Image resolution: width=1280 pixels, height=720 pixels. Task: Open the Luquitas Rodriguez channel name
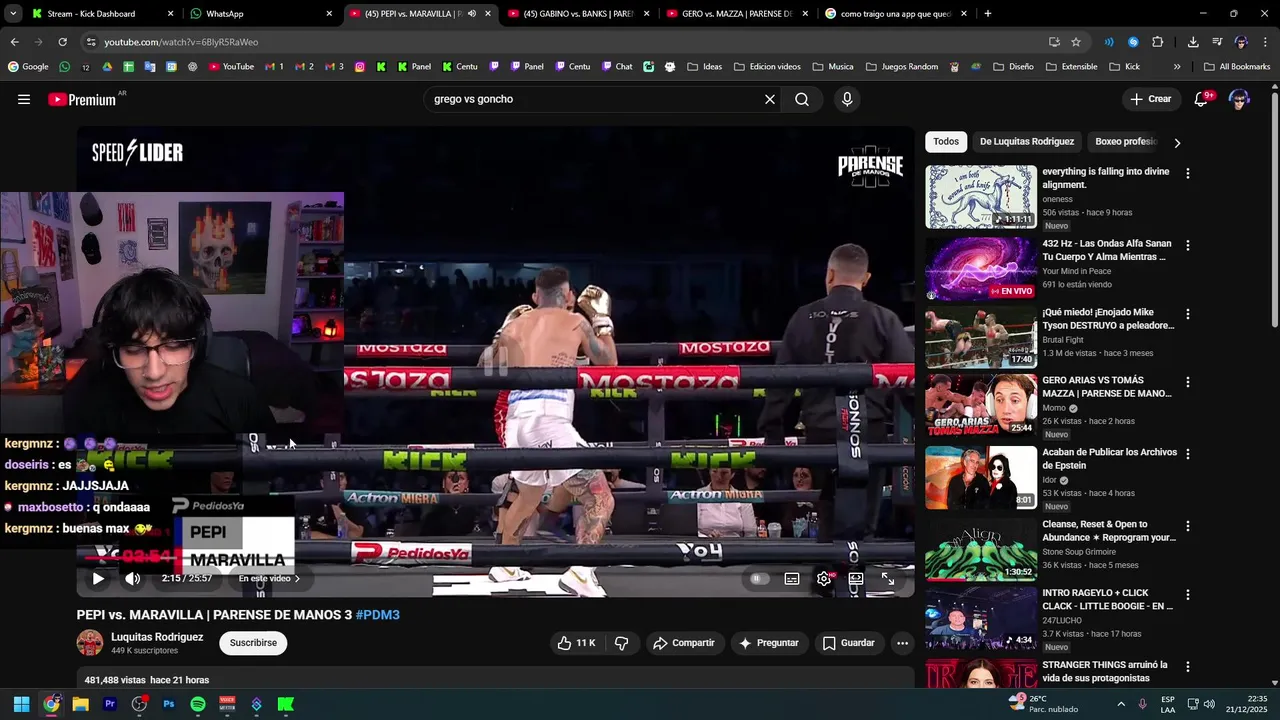pyautogui.click(x=157, y=637)
